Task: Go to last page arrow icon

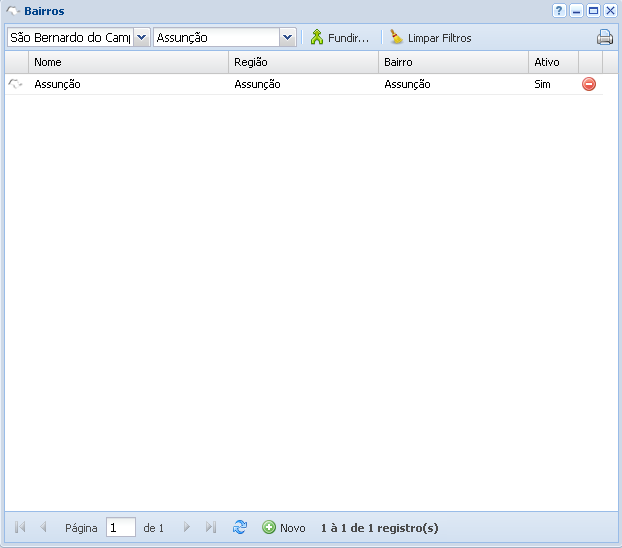Action: pyautogui.click(x=210, y=527)
